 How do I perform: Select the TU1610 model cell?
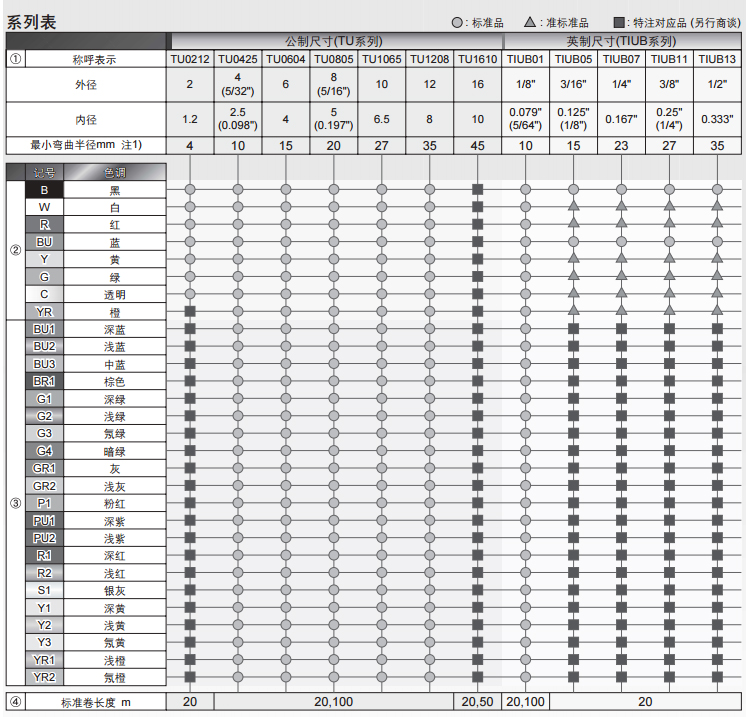coord(477,59)
